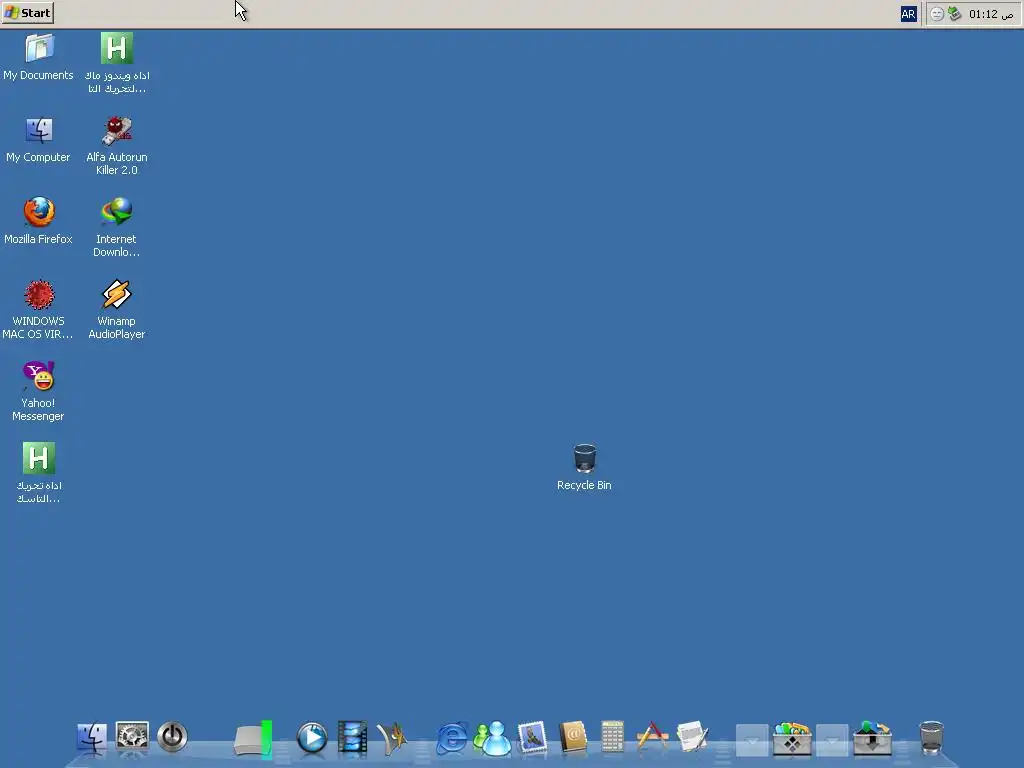
Task: Select the Recycle Bin desktop icon
Action: [x=584, y=458]
